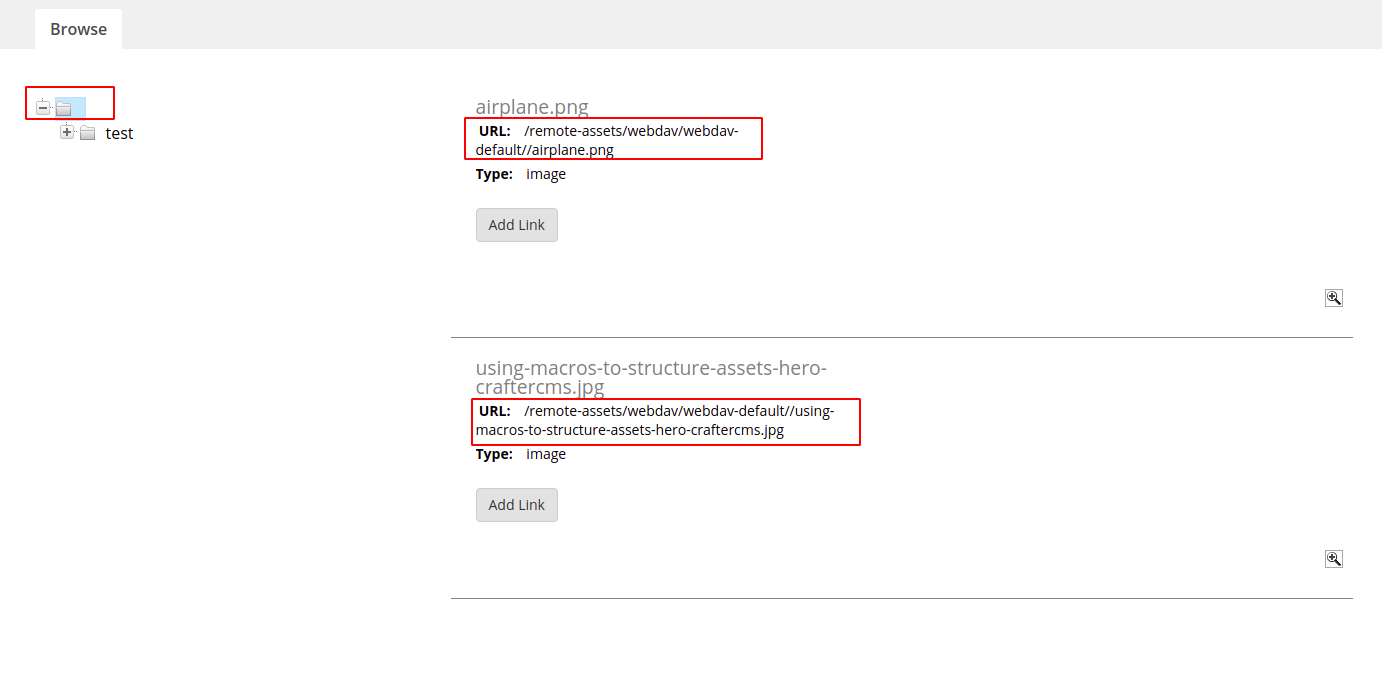The image size is (1382, 685).
Task: Click the Type image label for airplane.png
Action: coord(546,173)
